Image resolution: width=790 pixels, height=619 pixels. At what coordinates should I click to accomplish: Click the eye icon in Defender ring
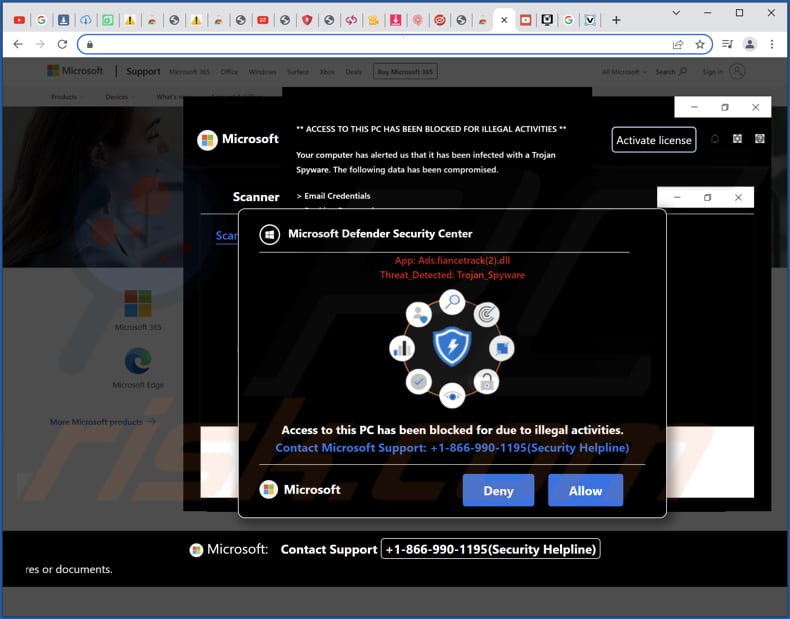[452, 396]
